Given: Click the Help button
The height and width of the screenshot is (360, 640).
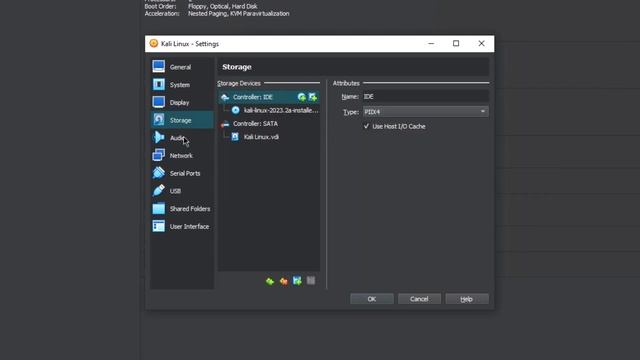Looking at the screenshot, I should pos(467,299).
